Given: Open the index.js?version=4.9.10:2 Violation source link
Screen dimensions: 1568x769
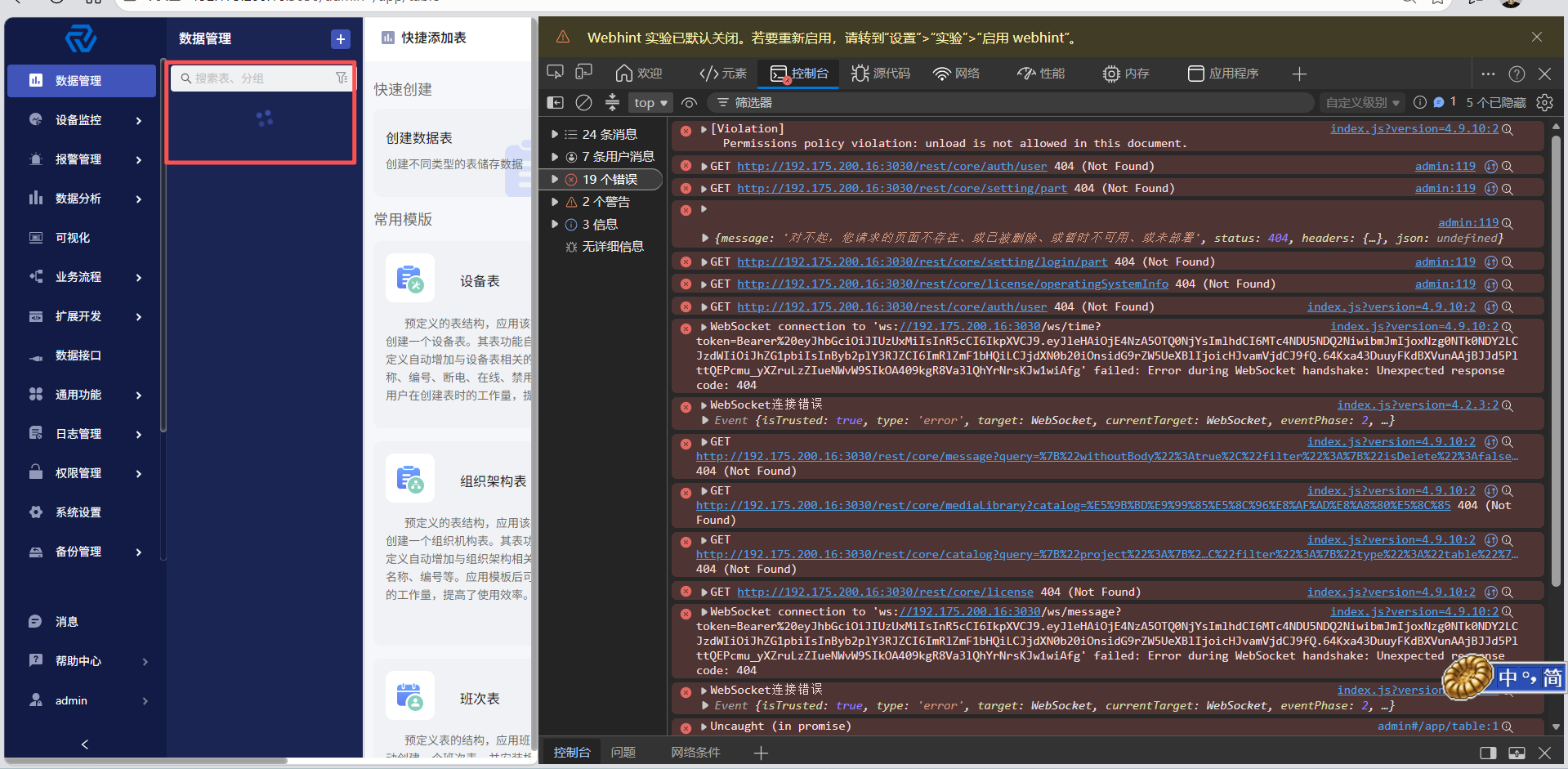Looking at the screenshot, I should pyautogui.click(x=1414, y=128).
